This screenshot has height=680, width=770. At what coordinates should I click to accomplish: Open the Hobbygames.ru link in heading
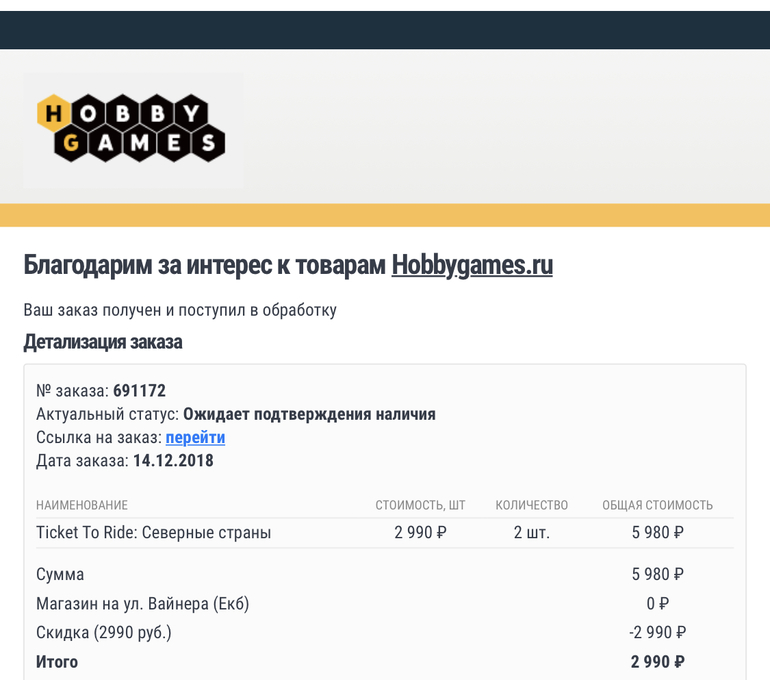coord(471,265)
